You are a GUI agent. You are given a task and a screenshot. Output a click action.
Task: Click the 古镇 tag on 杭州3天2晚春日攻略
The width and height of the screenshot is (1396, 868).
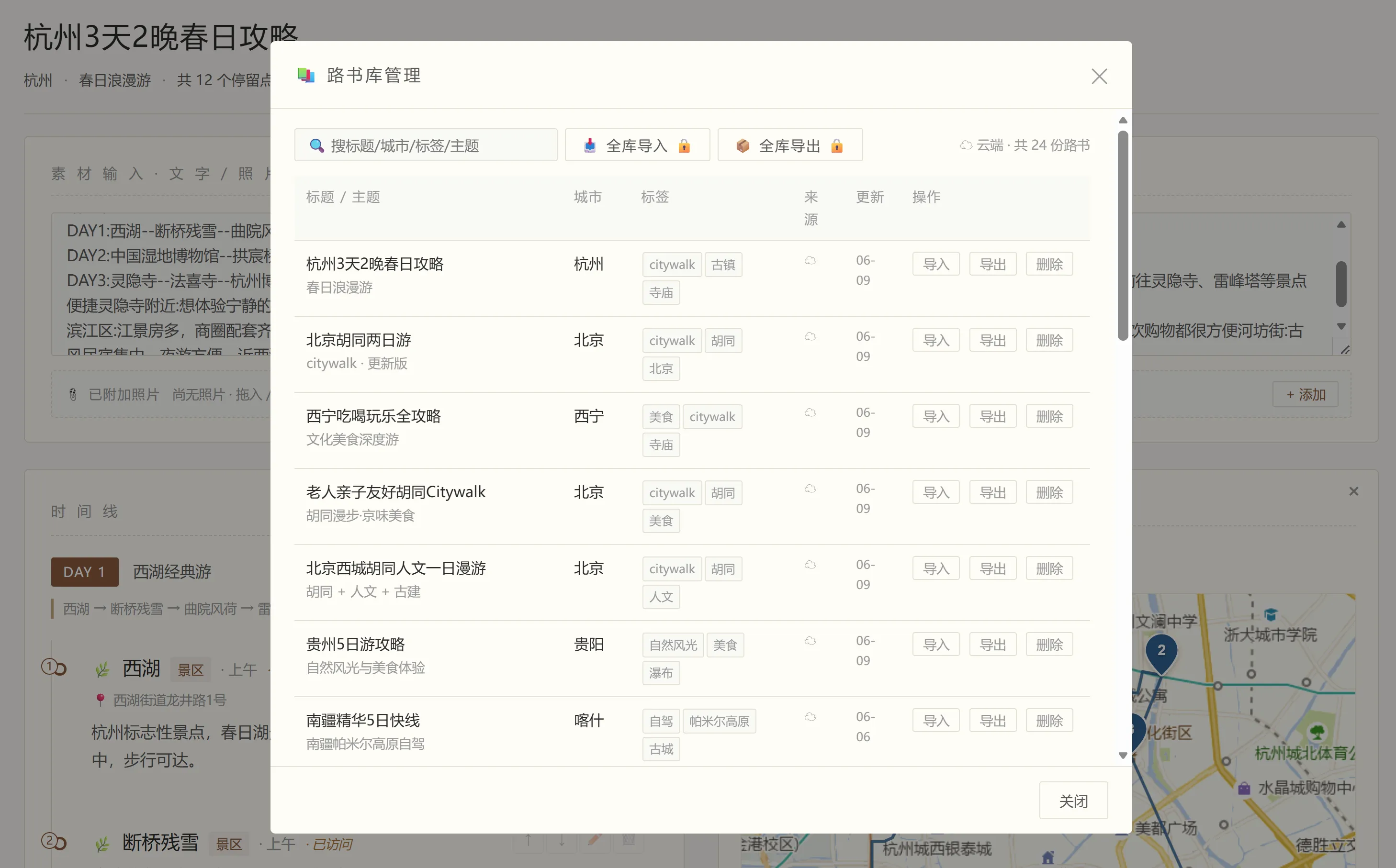723,265
